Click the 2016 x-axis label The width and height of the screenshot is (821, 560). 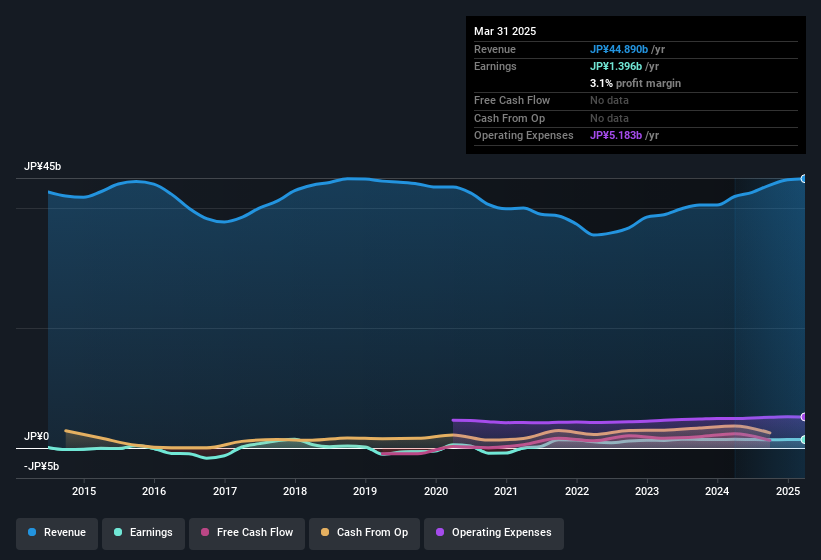154,491
